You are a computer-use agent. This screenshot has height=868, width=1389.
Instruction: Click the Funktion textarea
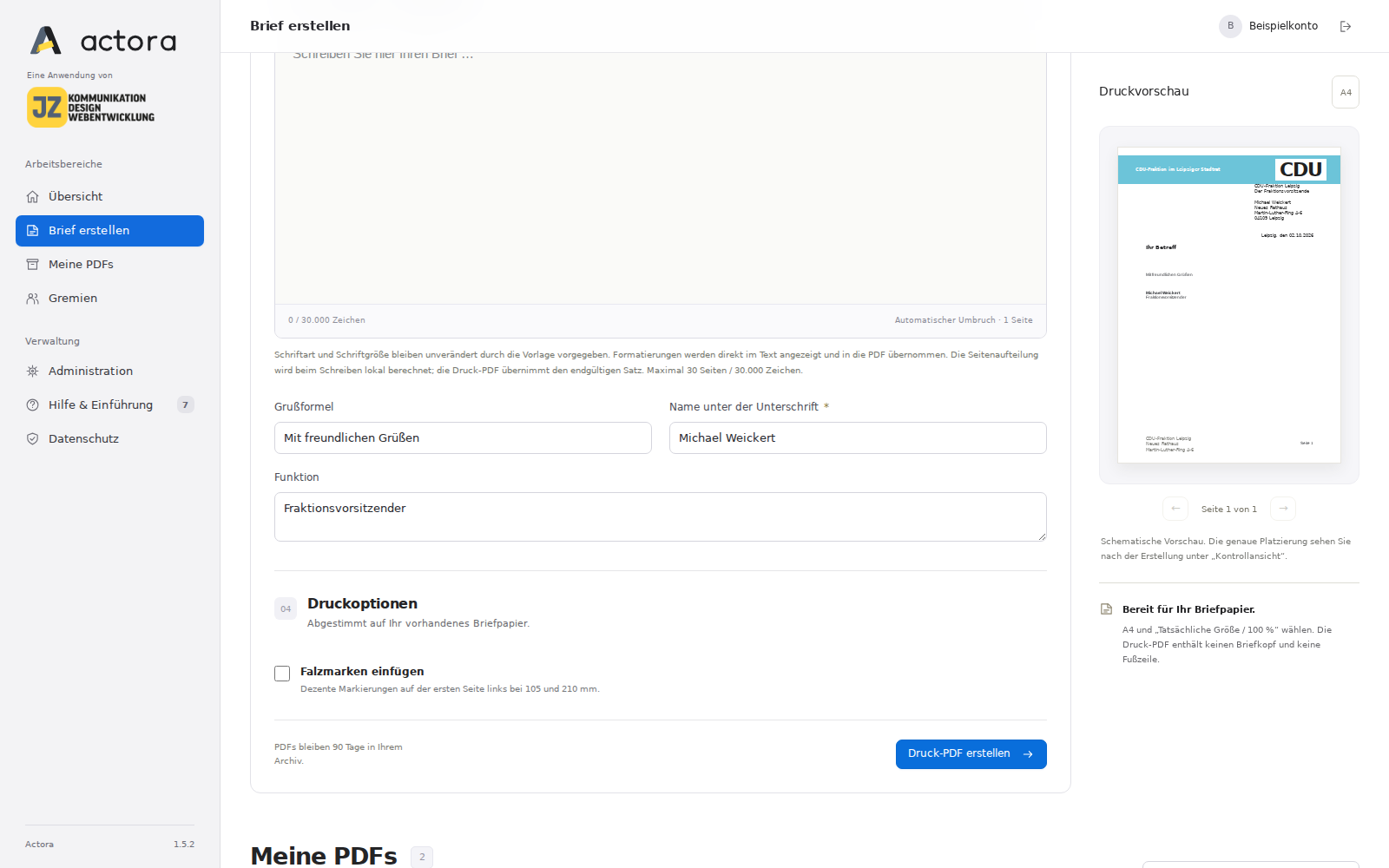[660, 517]
